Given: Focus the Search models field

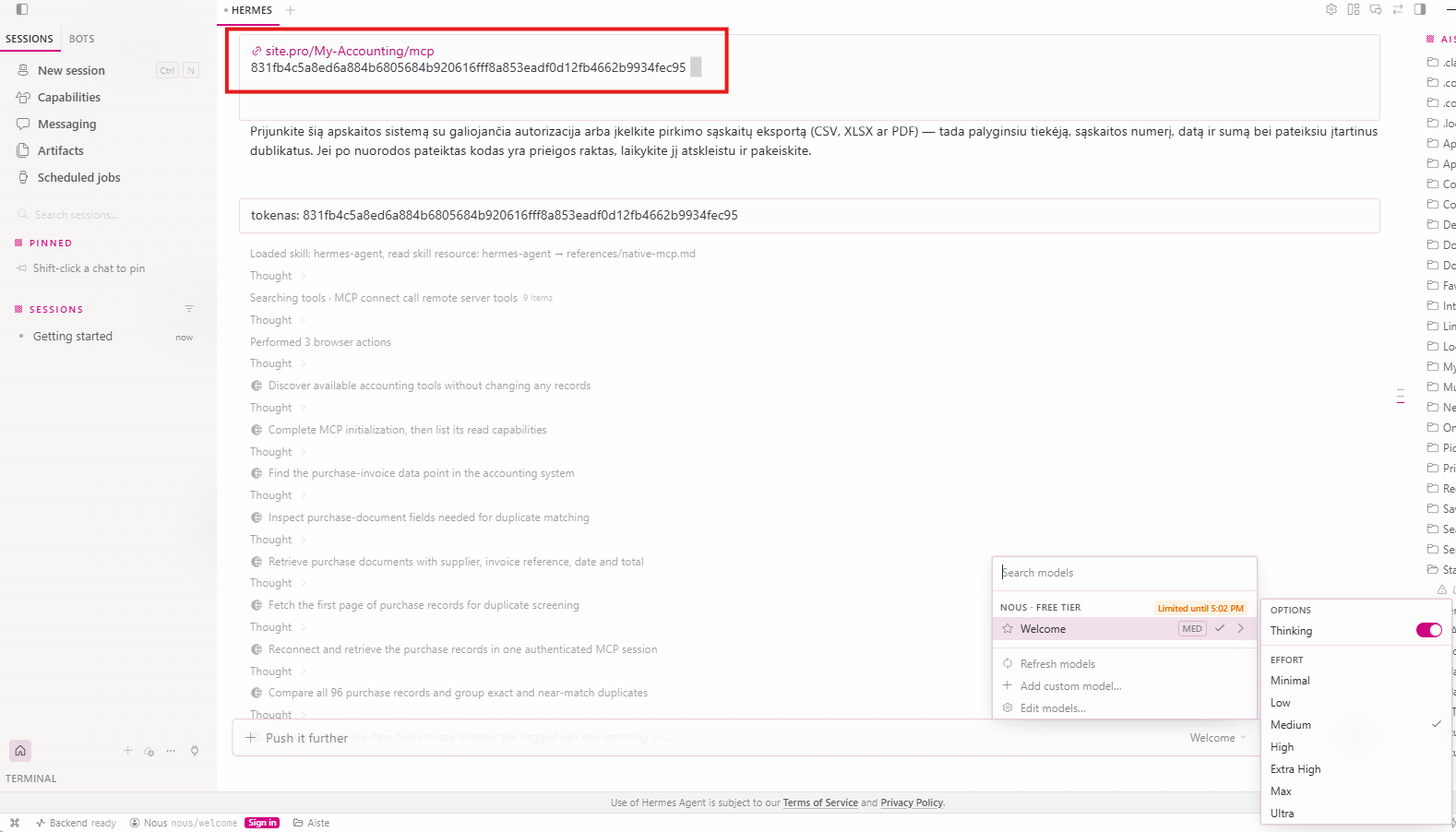Looking at the screenshot, I should point(1124,573).
